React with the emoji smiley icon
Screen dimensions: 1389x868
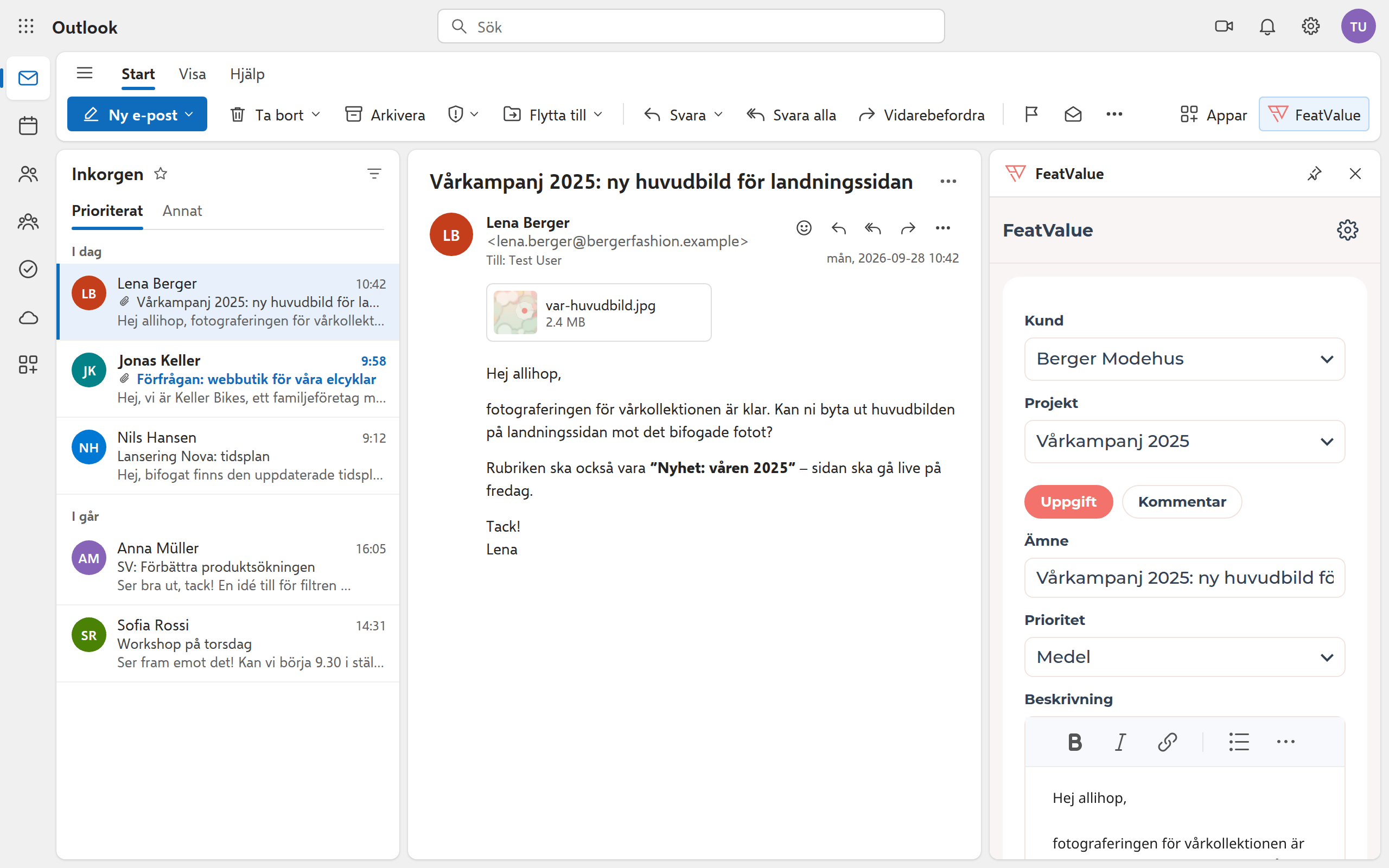point(804,228)
